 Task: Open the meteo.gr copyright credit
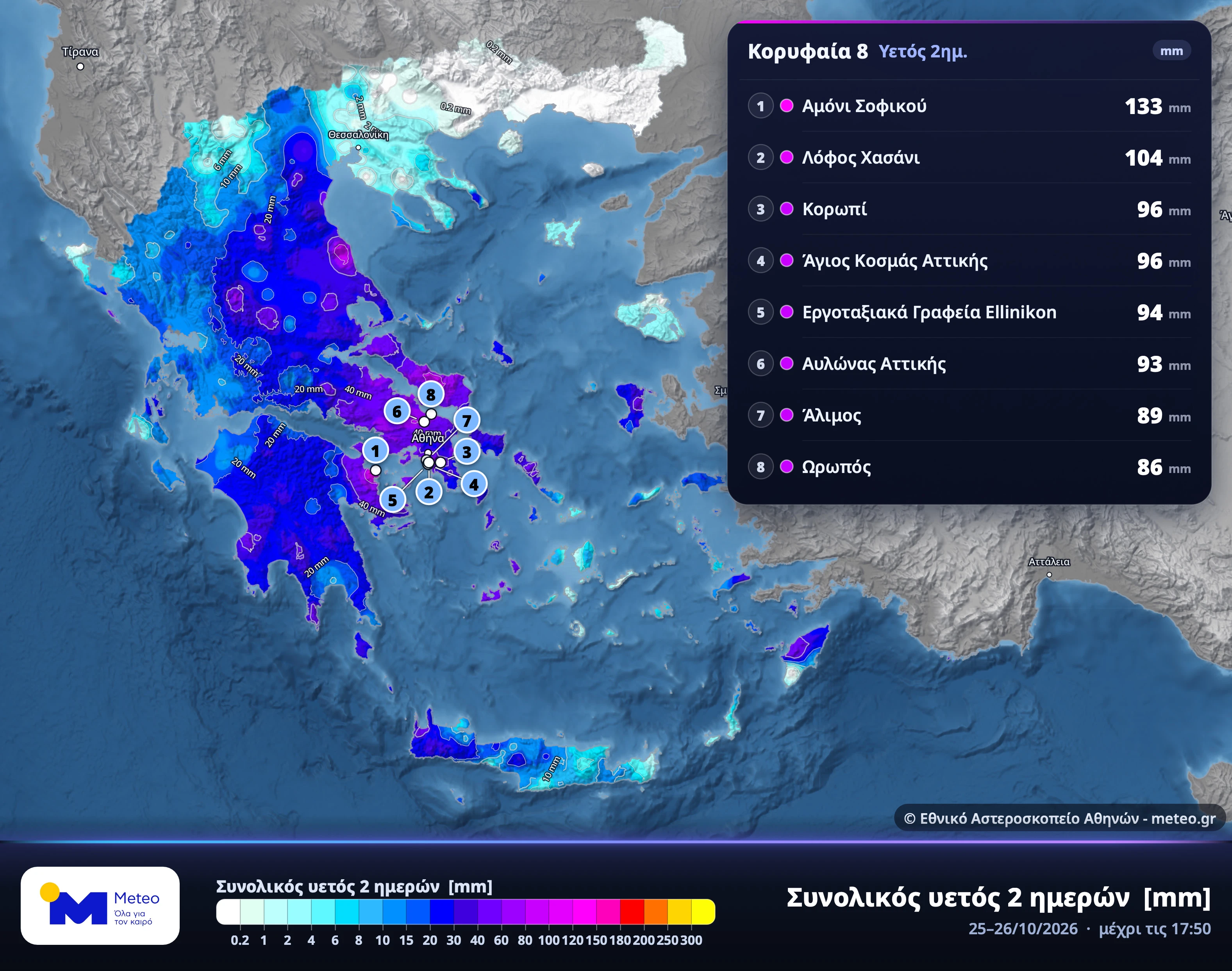click(1060, 818)
